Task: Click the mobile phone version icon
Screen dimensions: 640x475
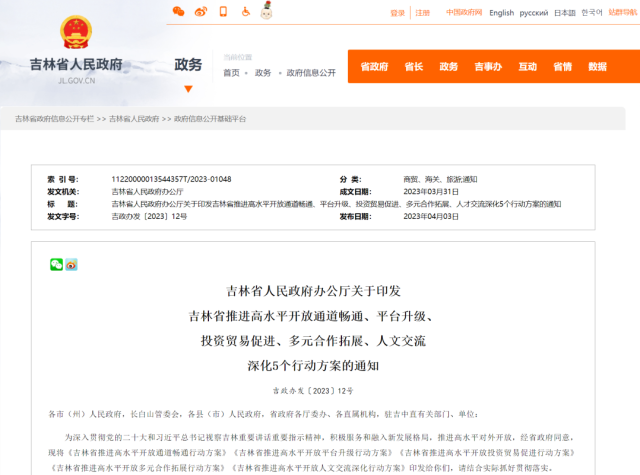Action: 223,12
